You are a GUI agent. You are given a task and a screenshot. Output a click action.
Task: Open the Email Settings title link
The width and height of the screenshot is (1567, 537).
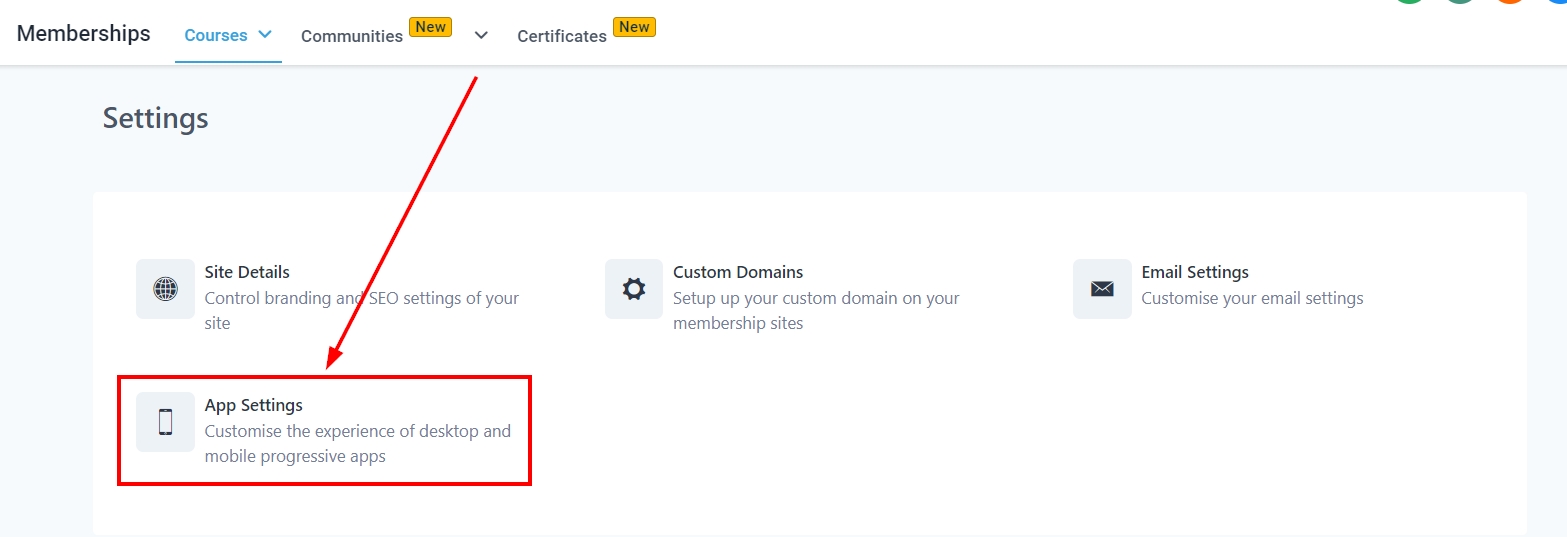coord(1194,272)
